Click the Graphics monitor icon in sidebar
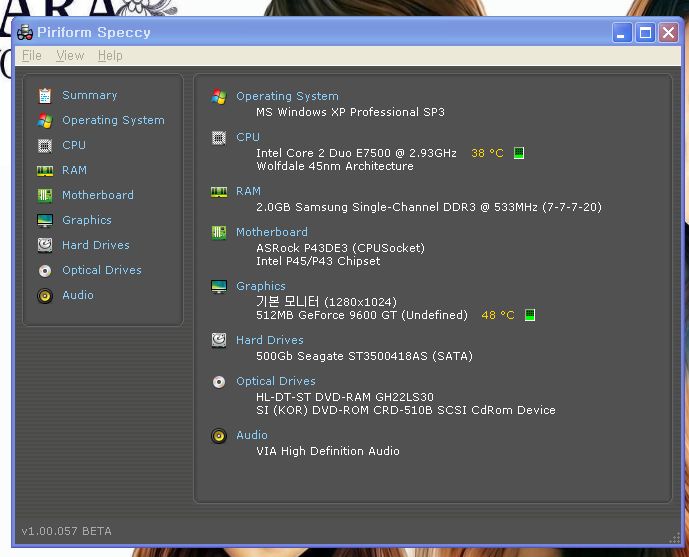 45,220
